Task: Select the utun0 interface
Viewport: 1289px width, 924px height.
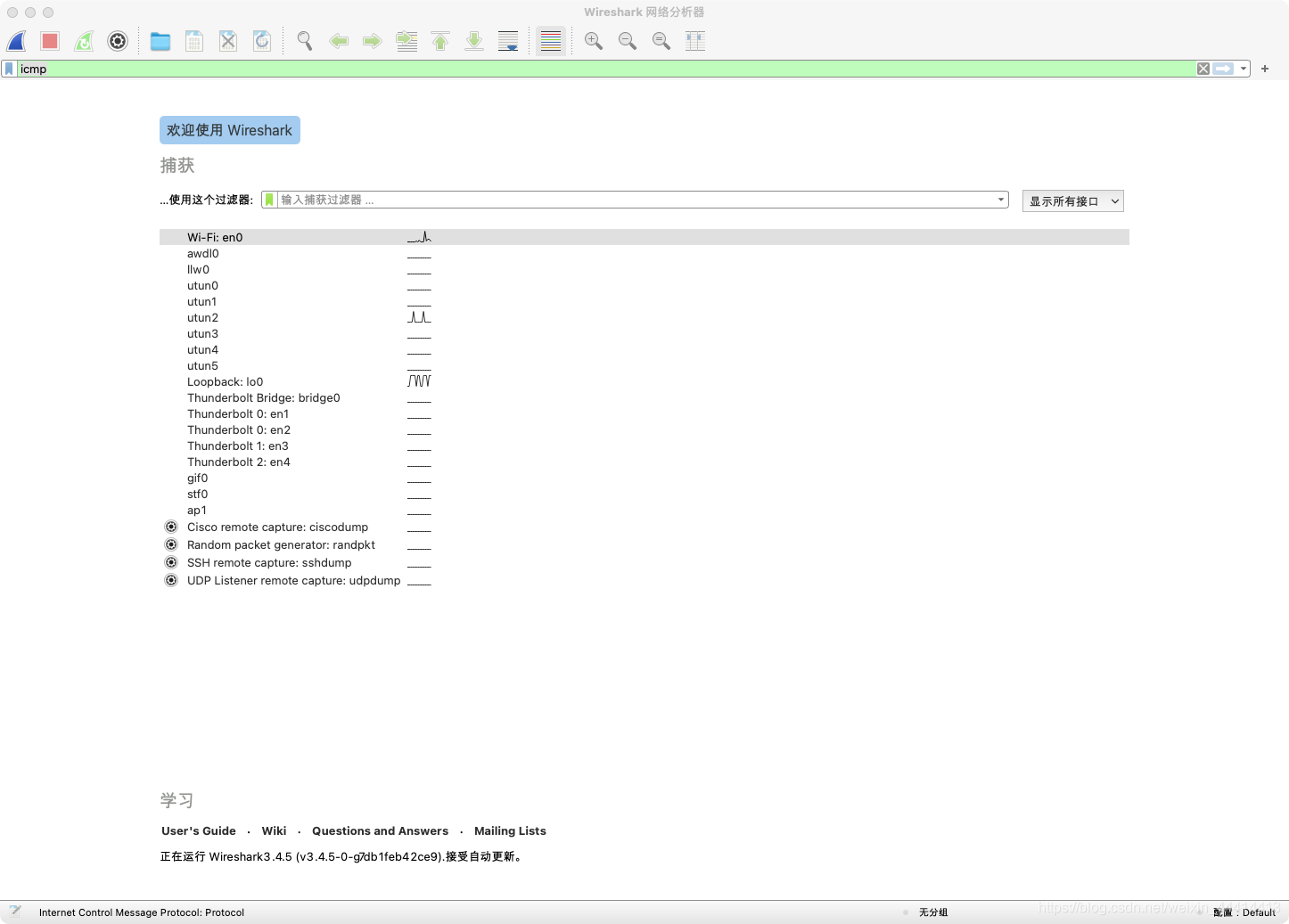Action: click(x=644, y=285)
